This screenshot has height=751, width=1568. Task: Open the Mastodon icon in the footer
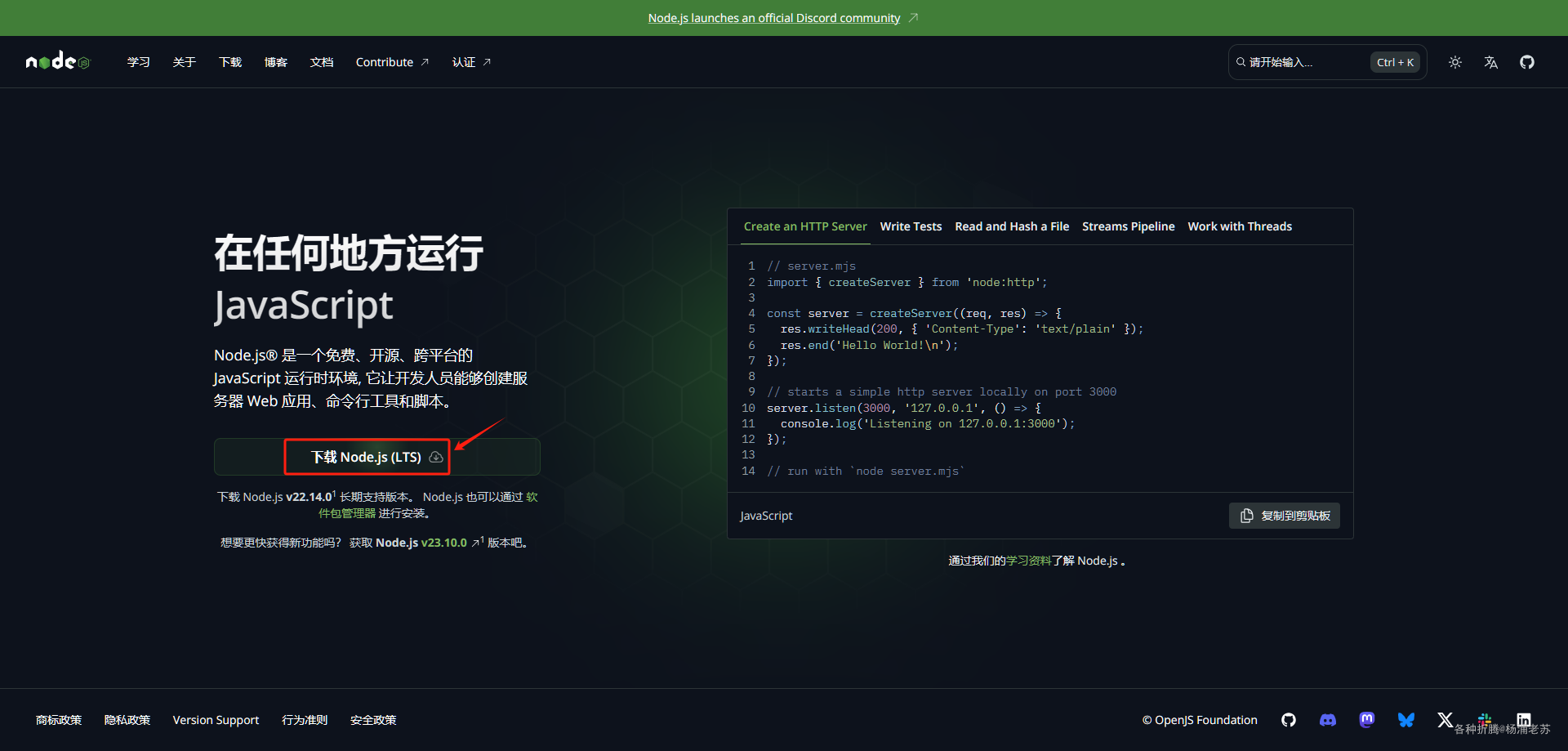point(1367,720)
